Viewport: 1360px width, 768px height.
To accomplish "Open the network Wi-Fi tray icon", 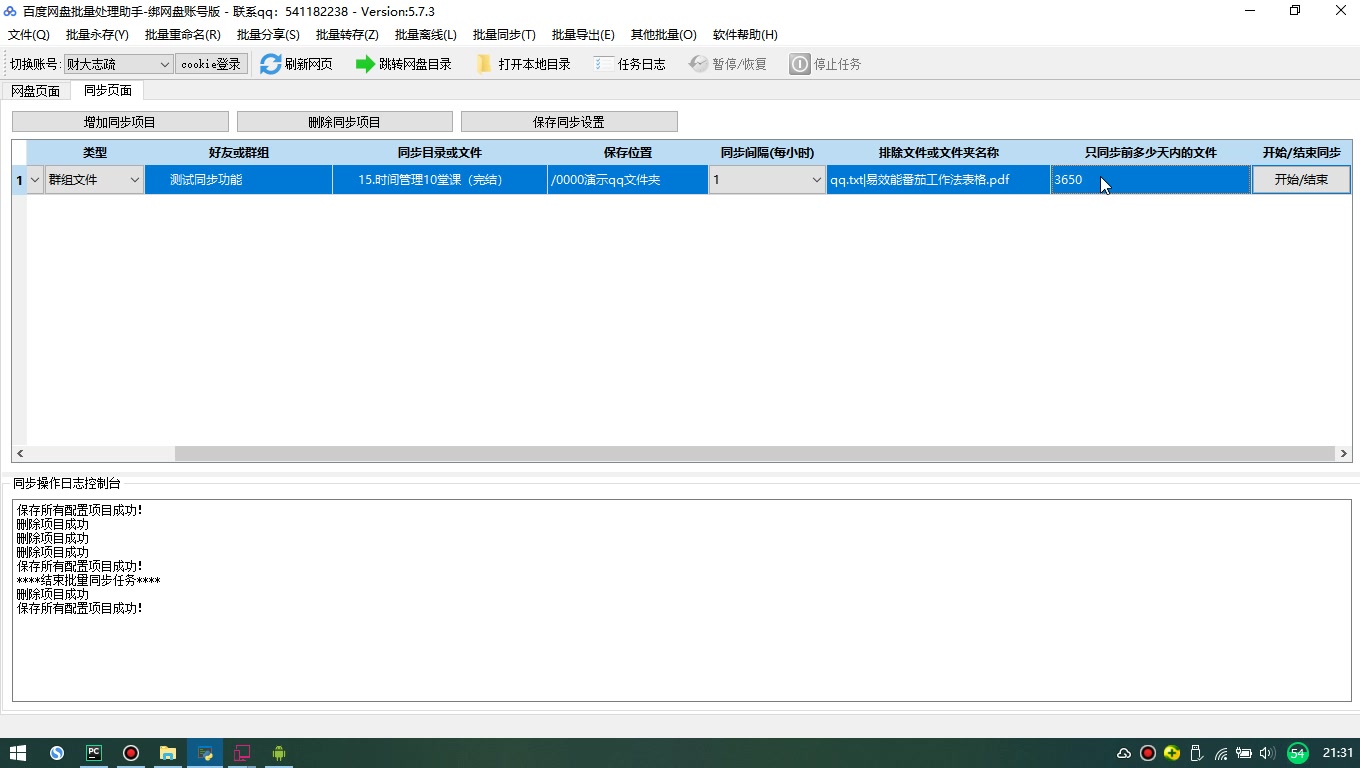I will click(x=1221, y=753).
